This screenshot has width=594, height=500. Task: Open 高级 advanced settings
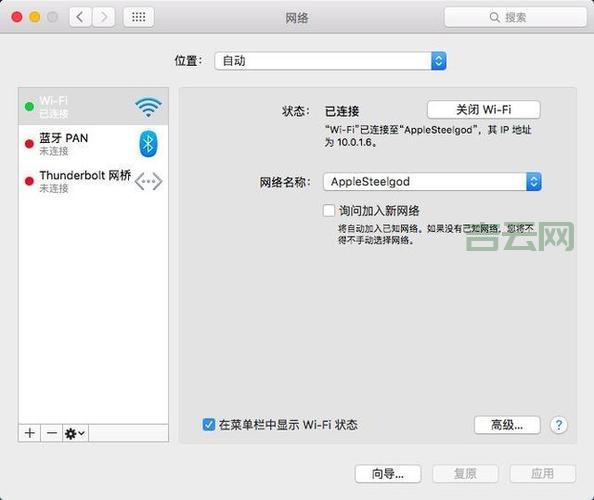507,425
